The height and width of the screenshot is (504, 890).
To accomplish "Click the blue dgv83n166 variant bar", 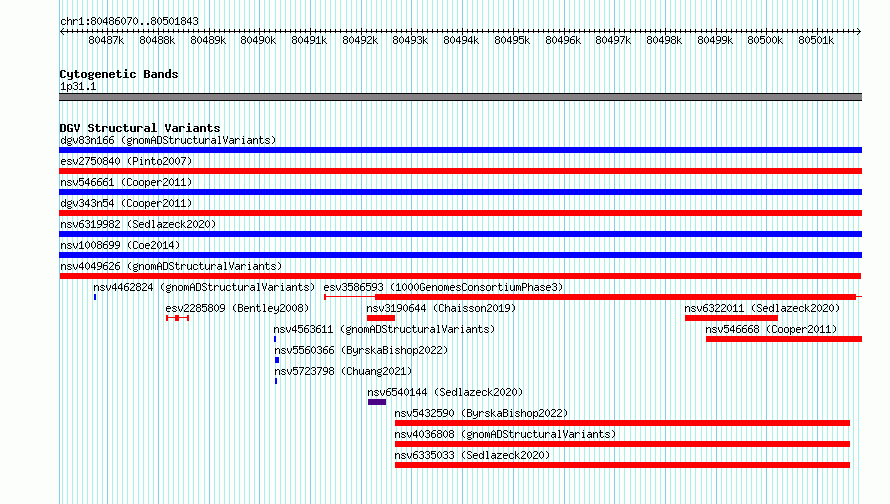I will 460,150.
